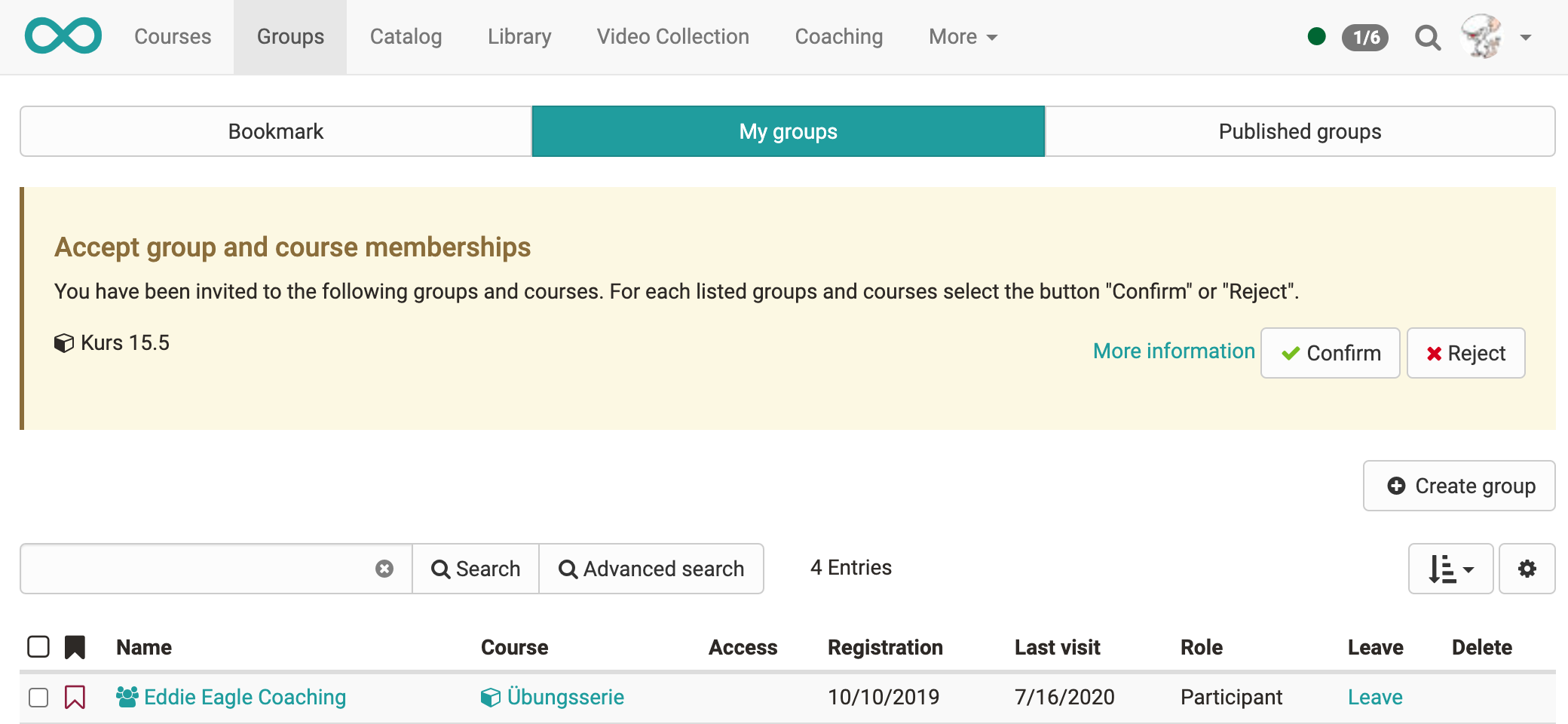The width and height of the screenshot is (1568, 724).
Task: Open the Coaching menu item
Action: coord(838,37)
